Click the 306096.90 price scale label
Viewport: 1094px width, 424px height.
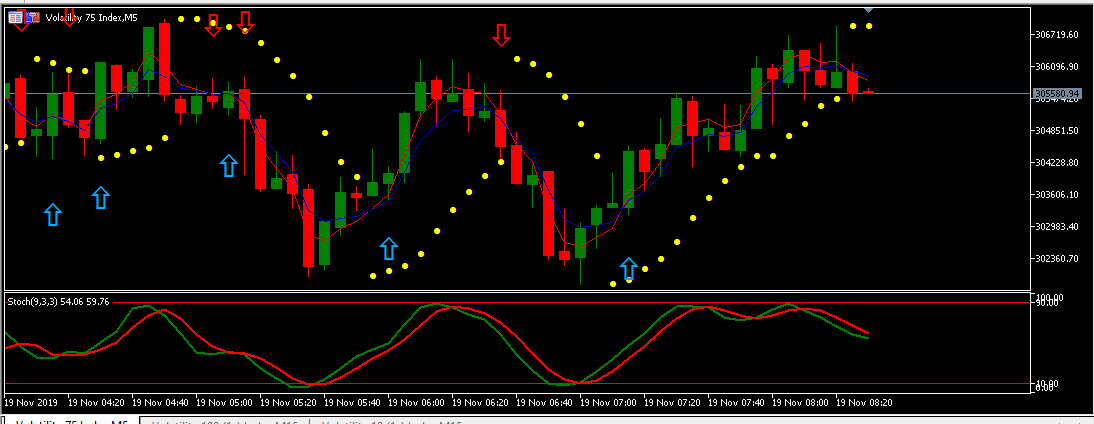point(1056,67)
